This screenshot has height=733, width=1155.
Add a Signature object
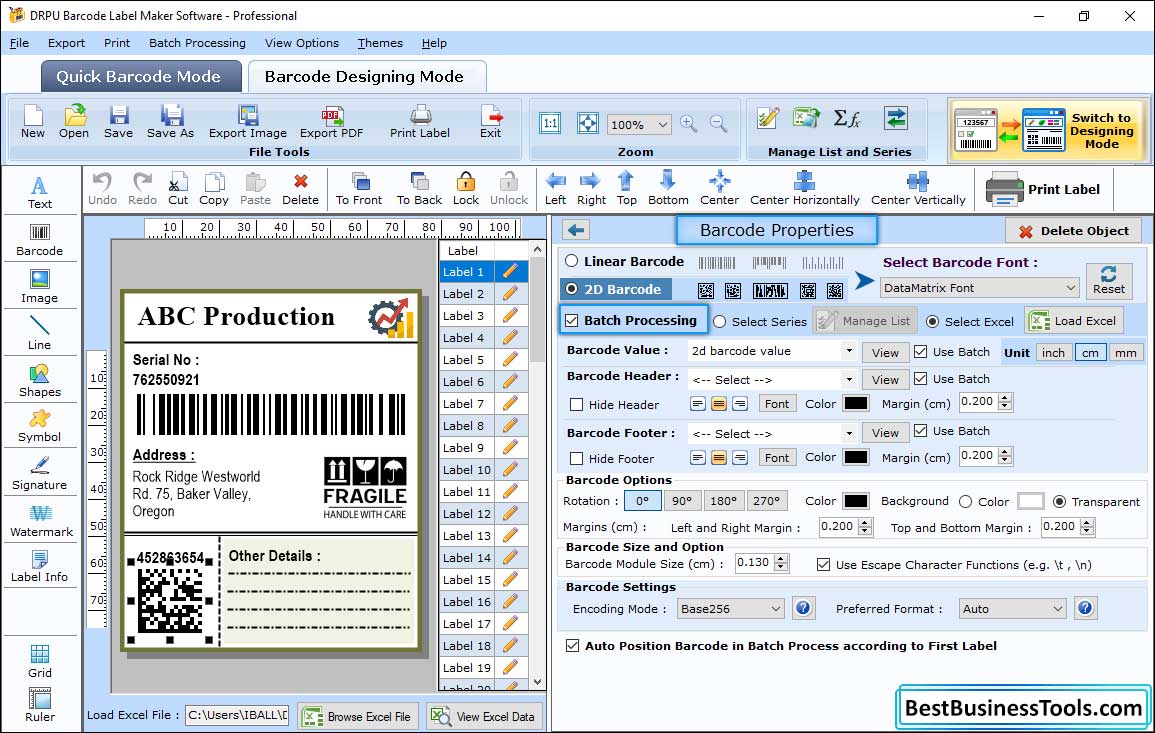[40, 473]
